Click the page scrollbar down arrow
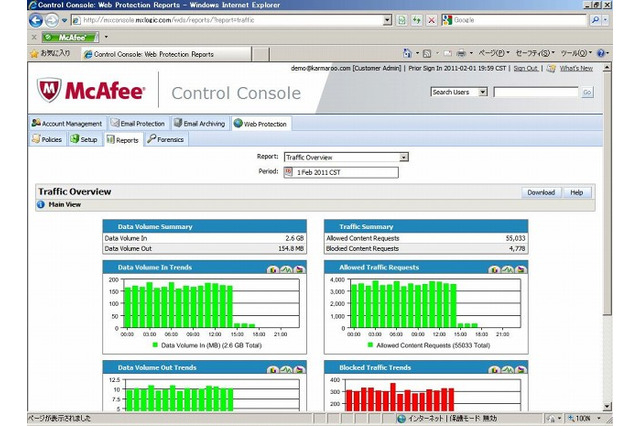The image size is (640, 426). click(607, 406)
